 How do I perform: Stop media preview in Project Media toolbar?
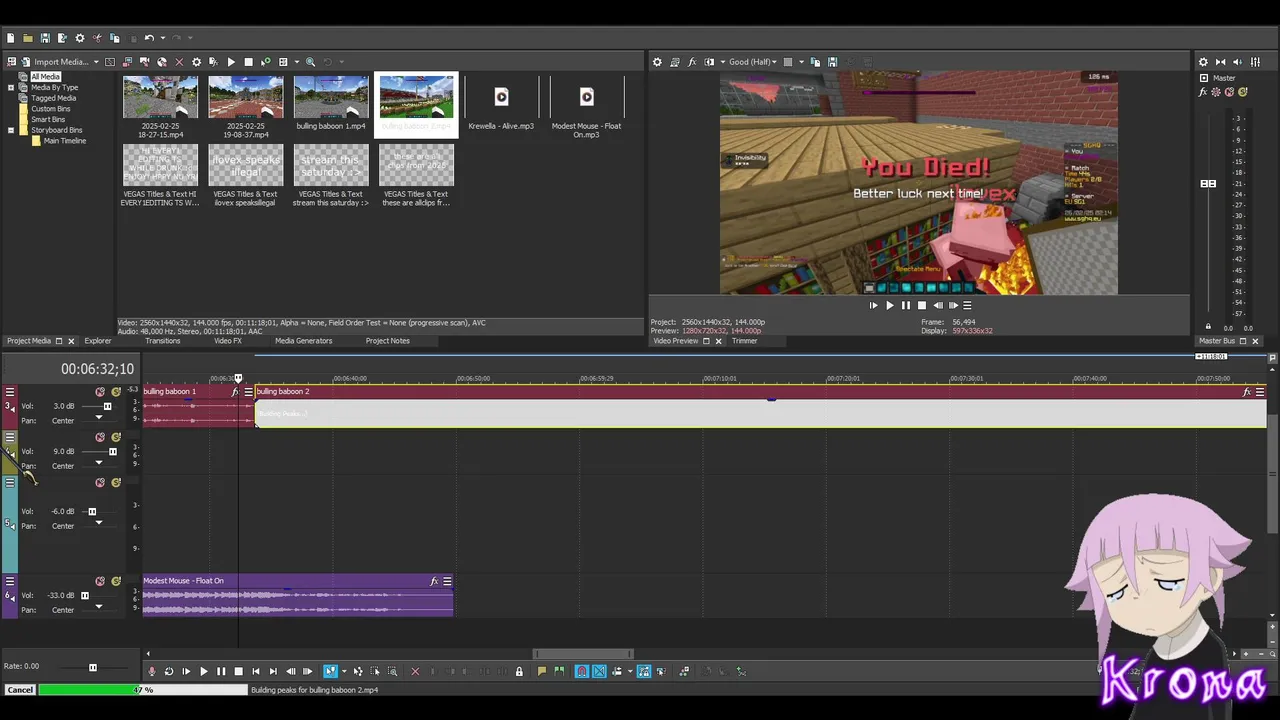248,62
